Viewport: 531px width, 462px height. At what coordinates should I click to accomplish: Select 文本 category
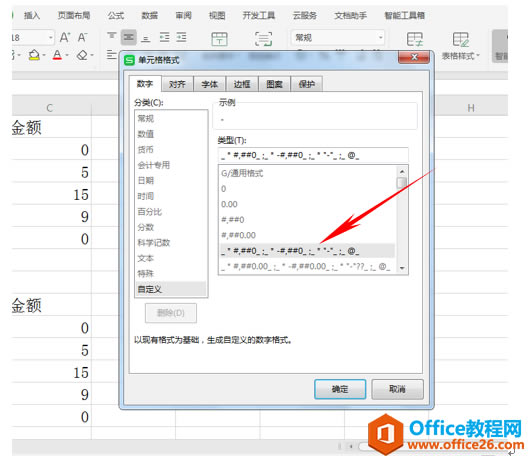click(171, 258)
